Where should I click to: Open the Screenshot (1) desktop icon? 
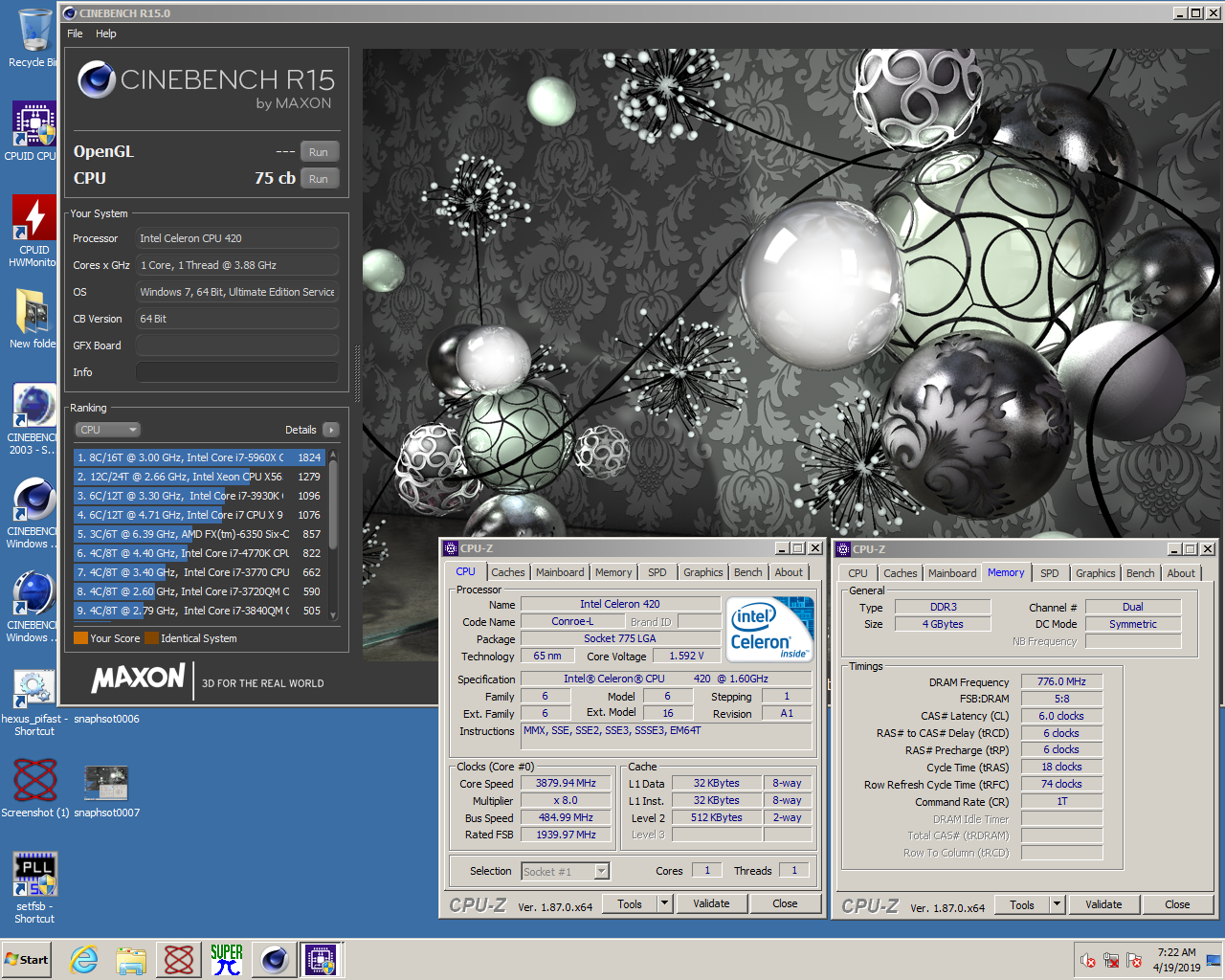[x=35, y=789]
